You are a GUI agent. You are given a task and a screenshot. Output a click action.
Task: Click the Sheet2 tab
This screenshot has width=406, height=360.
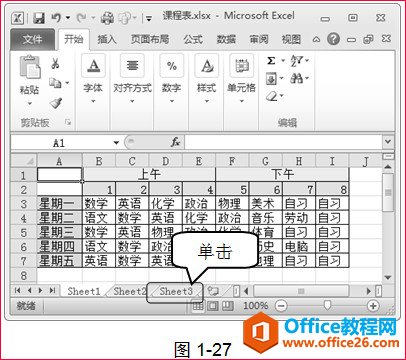point(129,291)
